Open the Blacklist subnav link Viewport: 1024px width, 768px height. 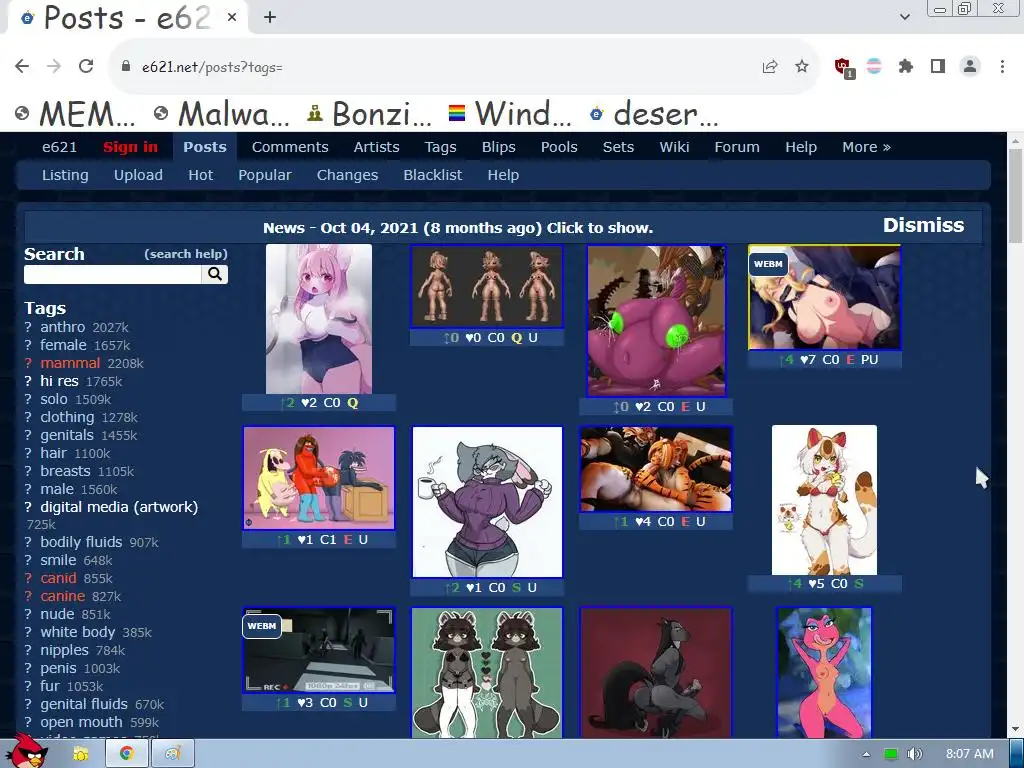(432, 175)
